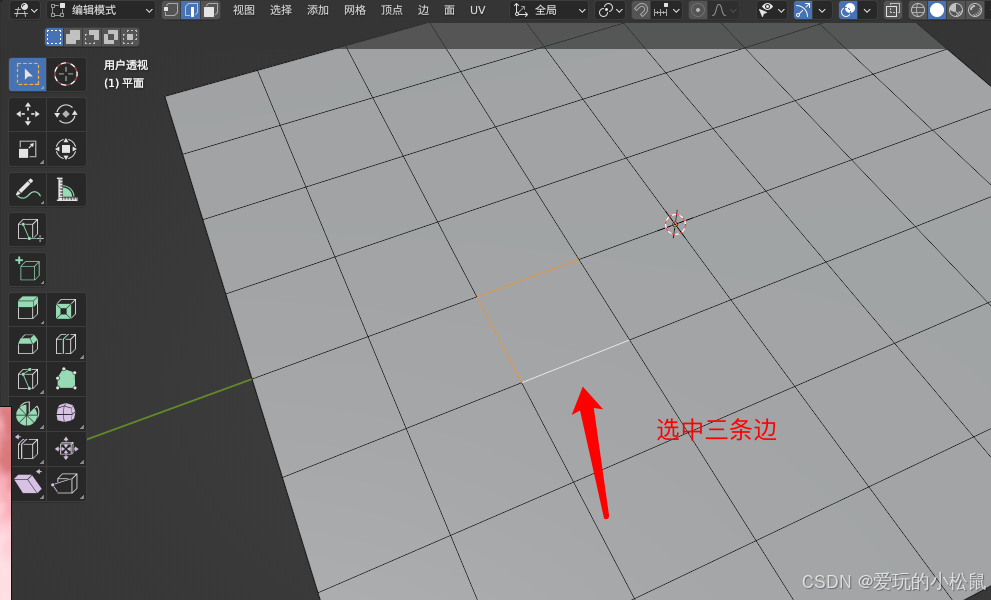Screen dimensions: 991x600
Task: Set material preview shading
Action: (x=956, y=10)
